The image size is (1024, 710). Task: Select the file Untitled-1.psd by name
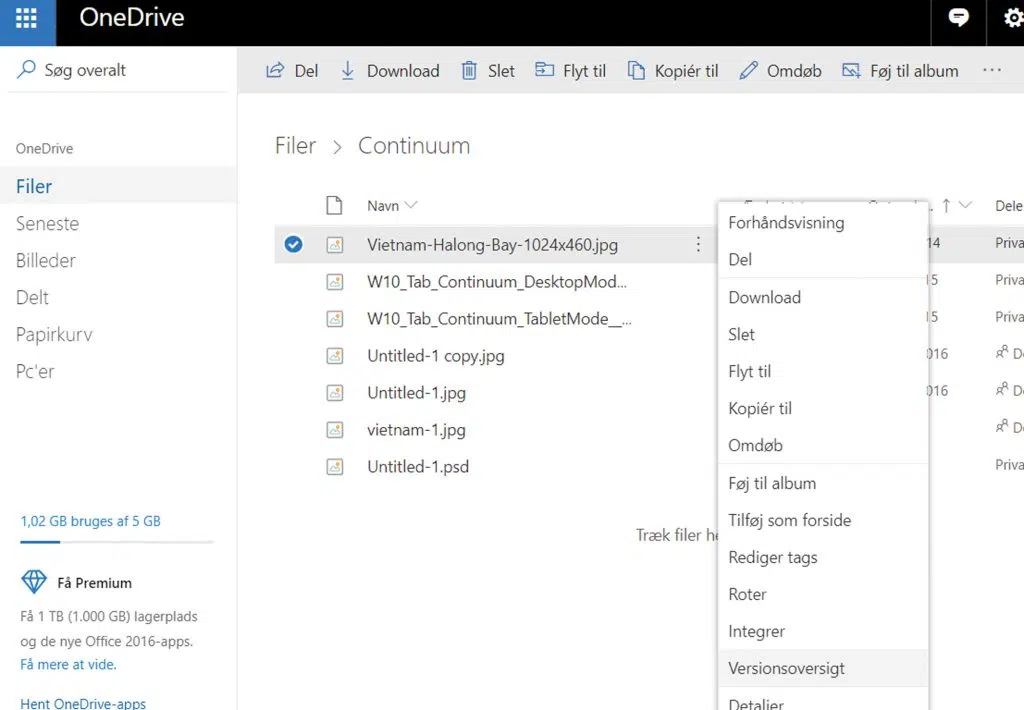[x=418, y=466]
